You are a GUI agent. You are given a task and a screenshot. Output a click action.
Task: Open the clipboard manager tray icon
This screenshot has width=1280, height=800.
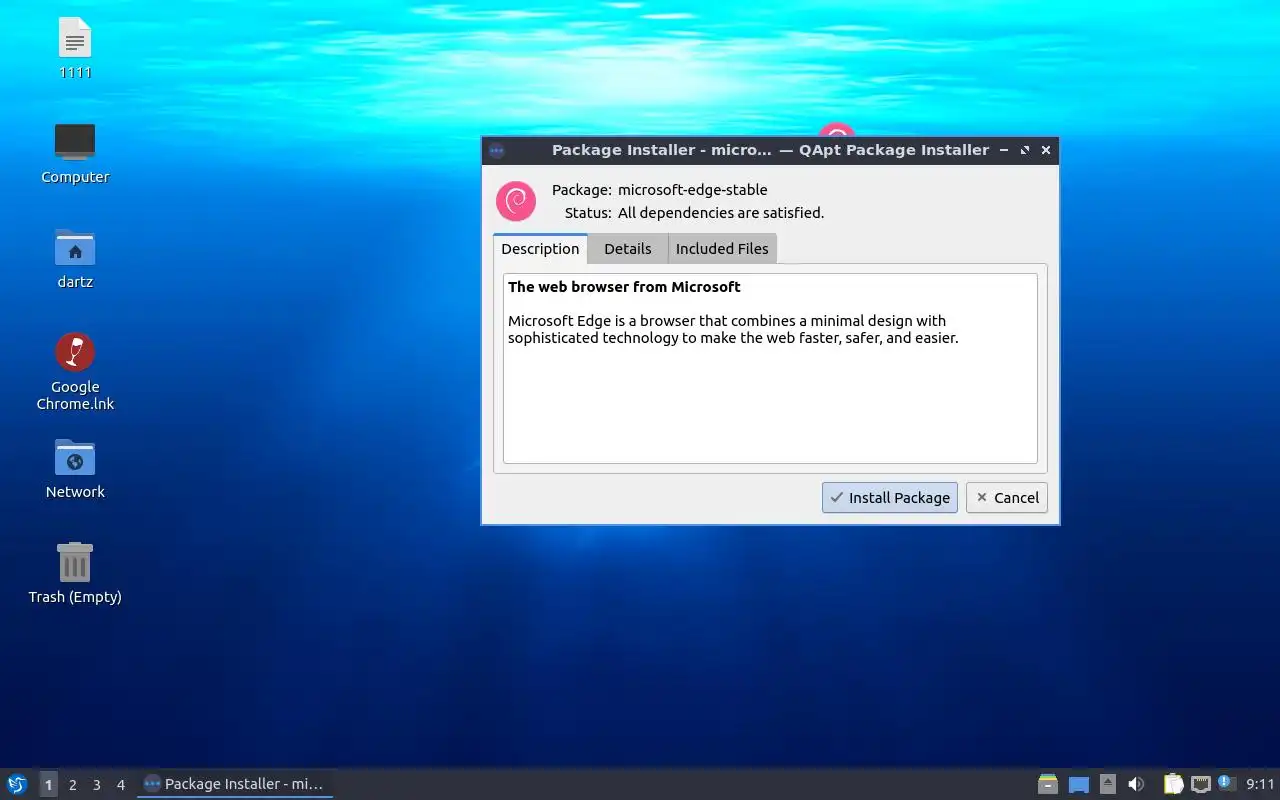(1173, 784)
